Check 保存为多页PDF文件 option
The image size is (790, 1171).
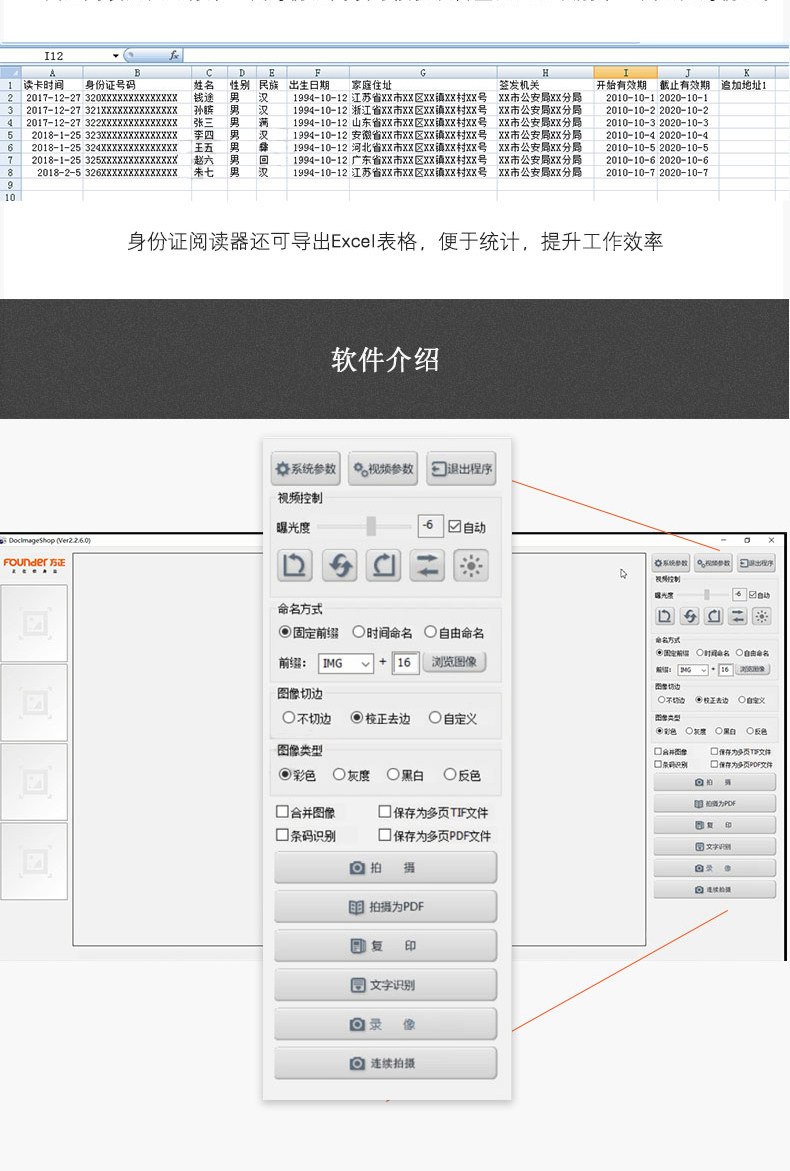pos(385,835)
